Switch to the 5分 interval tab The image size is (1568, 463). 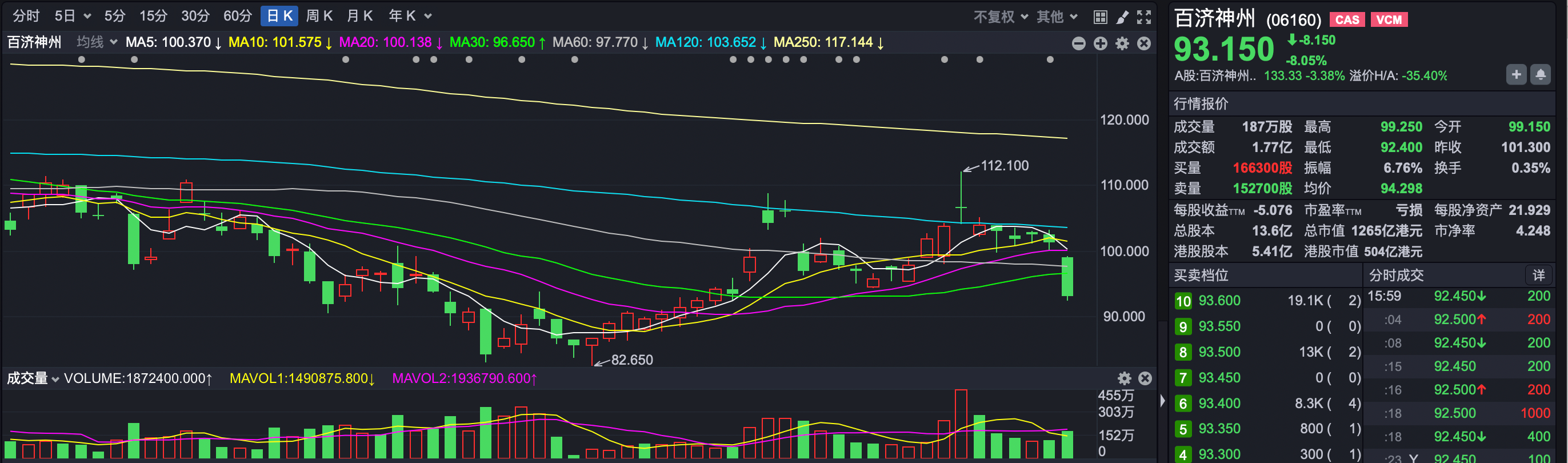point(114,16)
